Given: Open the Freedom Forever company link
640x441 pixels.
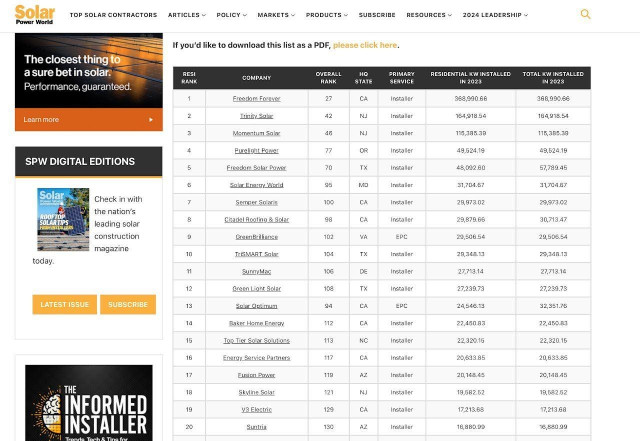Looking at the screenshot, I should point(256,99).
